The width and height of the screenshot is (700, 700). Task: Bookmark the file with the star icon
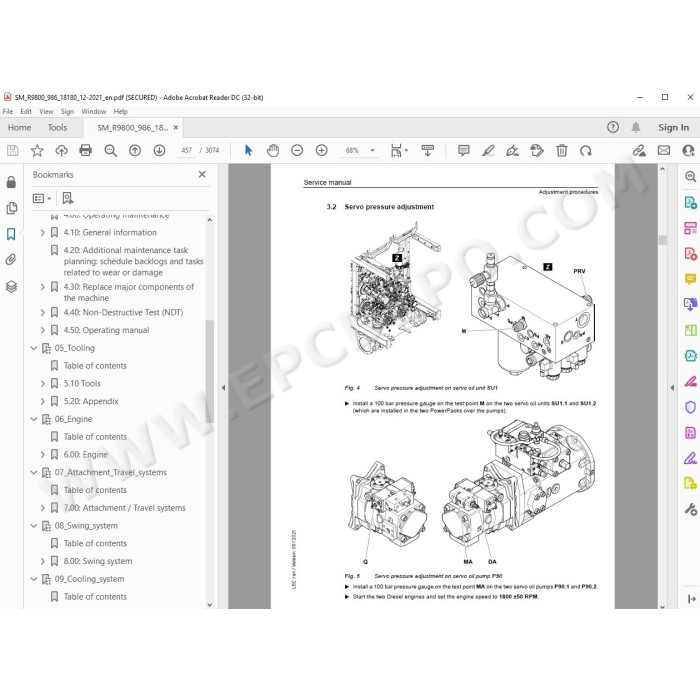point(37,150)
